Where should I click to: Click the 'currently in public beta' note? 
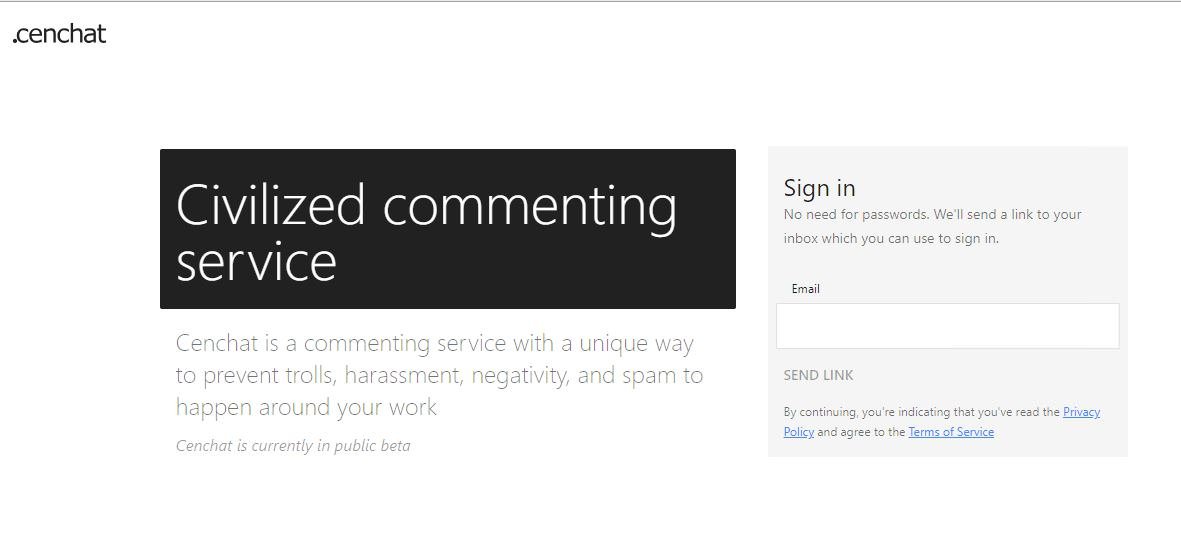[293, 446]
